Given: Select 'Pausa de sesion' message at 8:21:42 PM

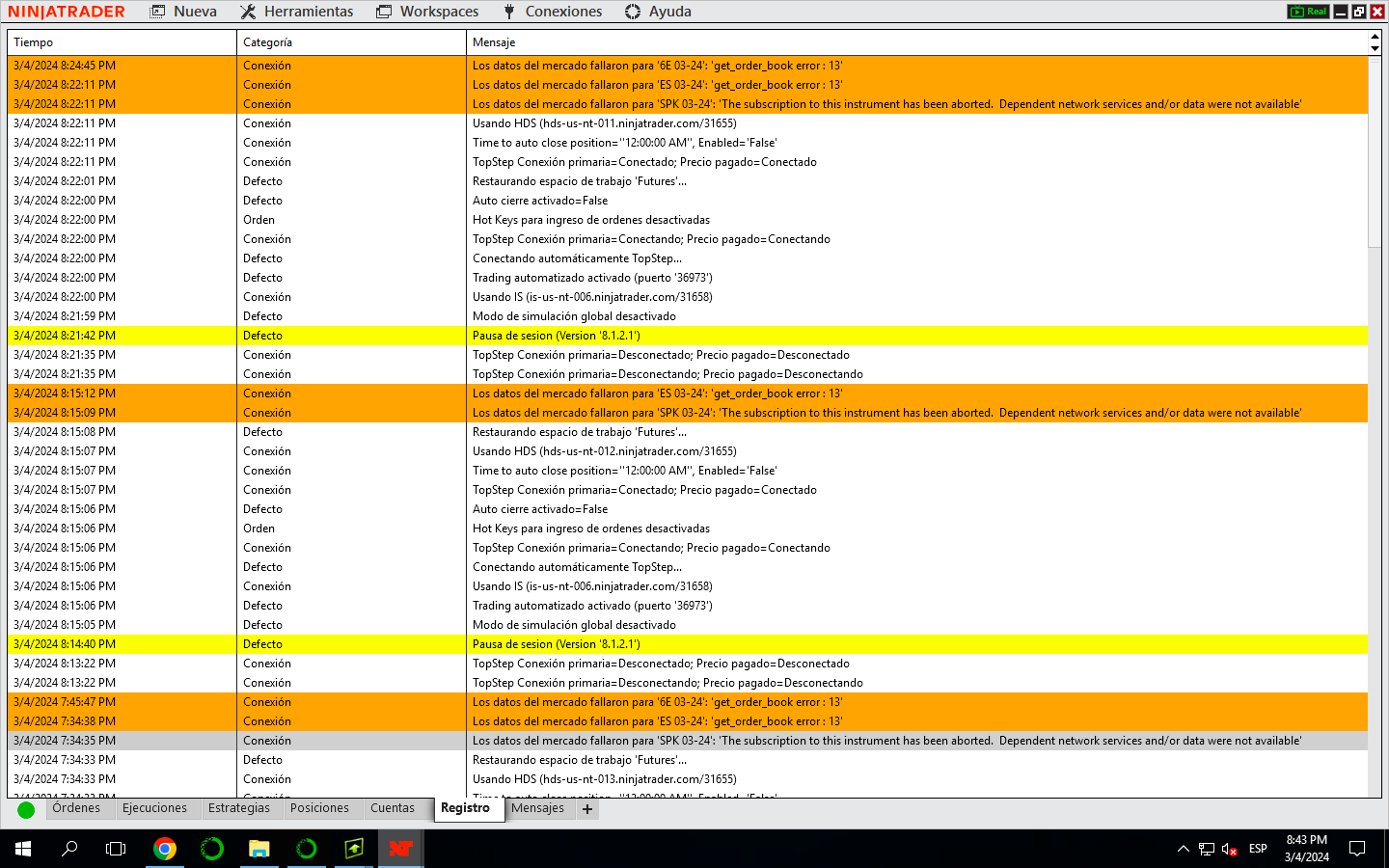Looking at the screenshot, I should [x=916, y=336].
